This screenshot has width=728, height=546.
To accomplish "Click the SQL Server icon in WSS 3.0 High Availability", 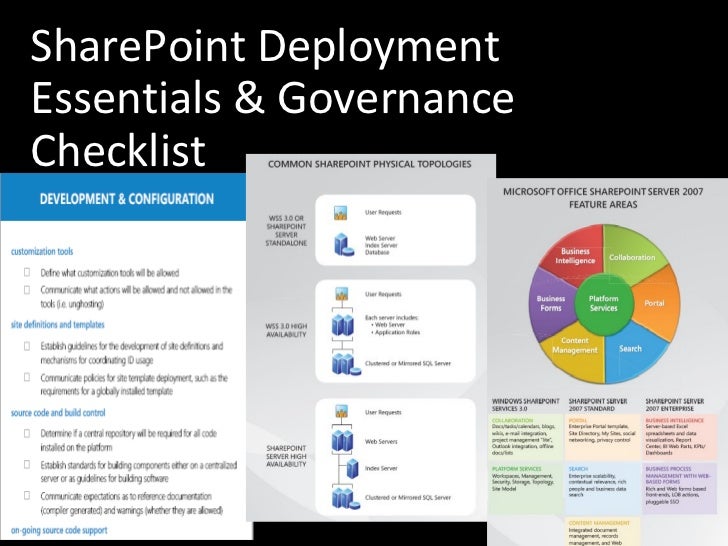I will 346,364.
